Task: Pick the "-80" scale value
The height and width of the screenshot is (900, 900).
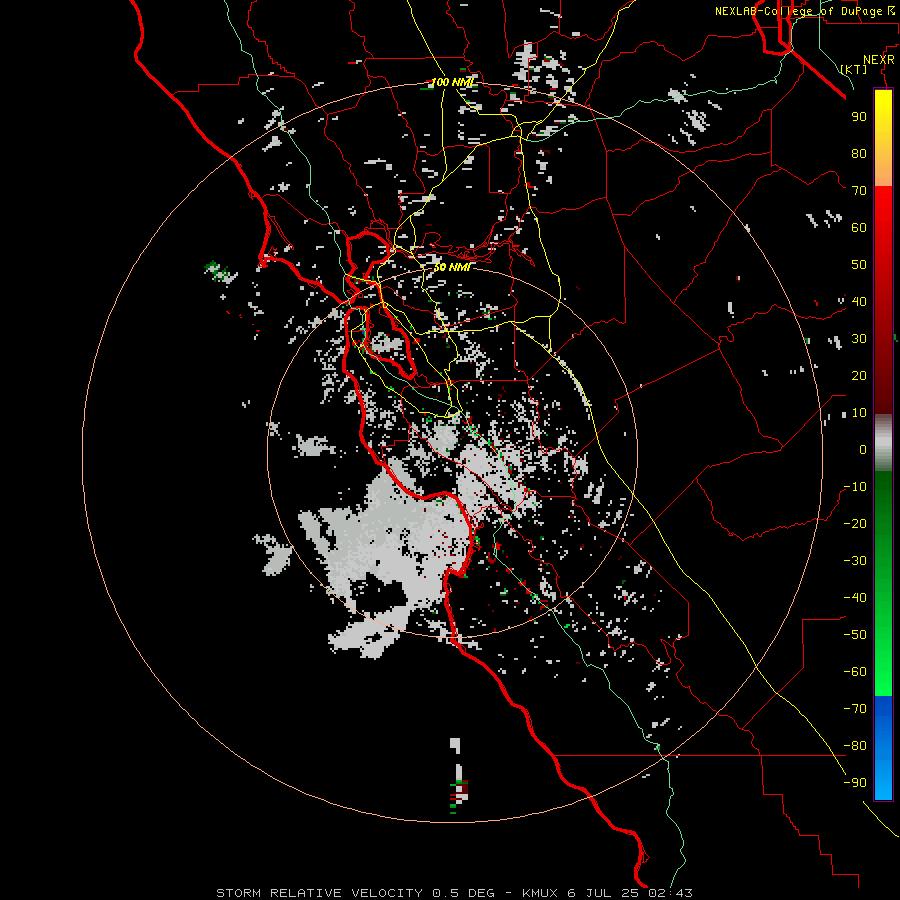Action: pos(855,746)
